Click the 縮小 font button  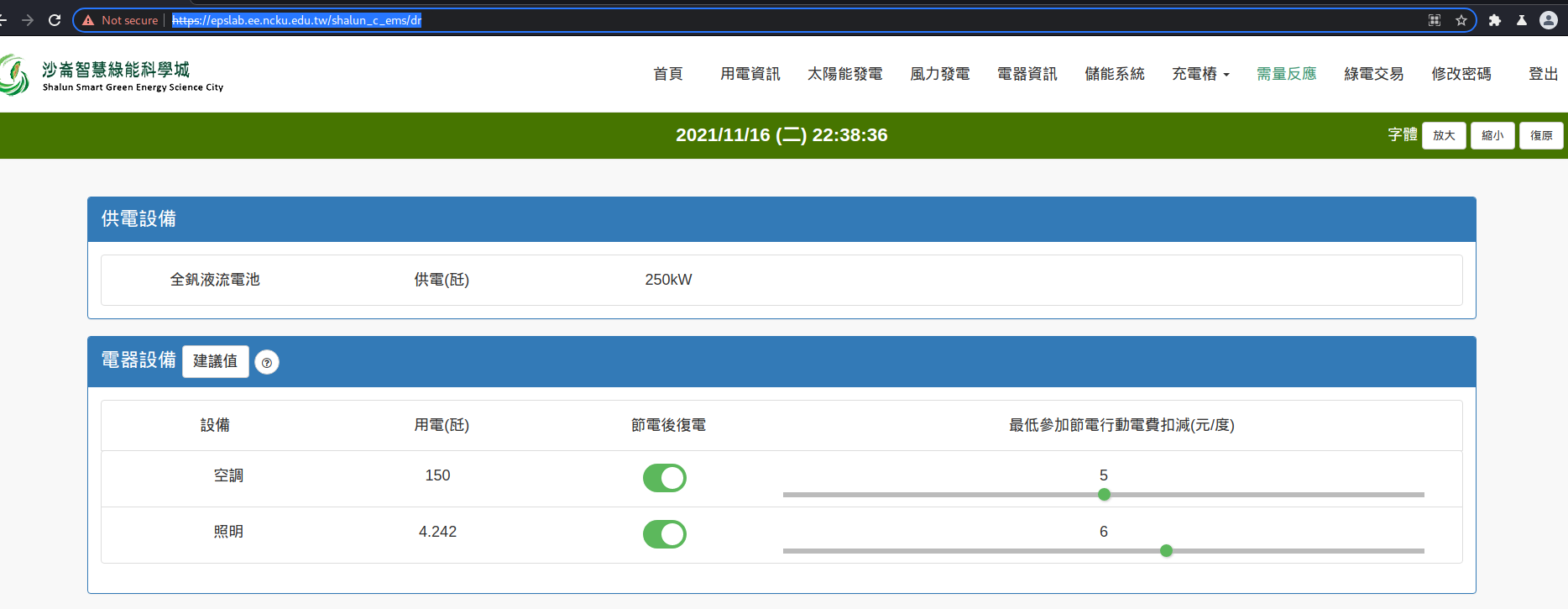click(x=1492, y=135)
